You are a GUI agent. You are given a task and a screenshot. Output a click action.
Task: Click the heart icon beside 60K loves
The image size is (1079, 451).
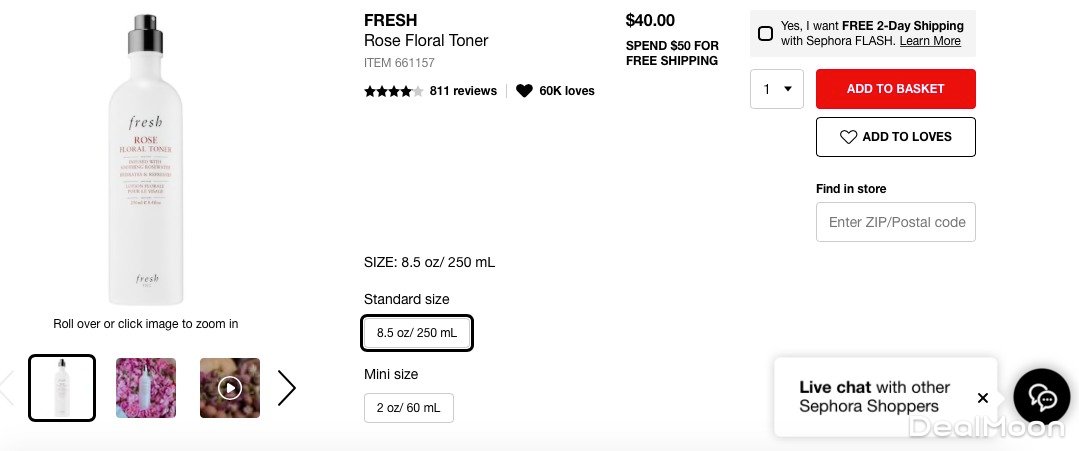[x=524, y=91]
